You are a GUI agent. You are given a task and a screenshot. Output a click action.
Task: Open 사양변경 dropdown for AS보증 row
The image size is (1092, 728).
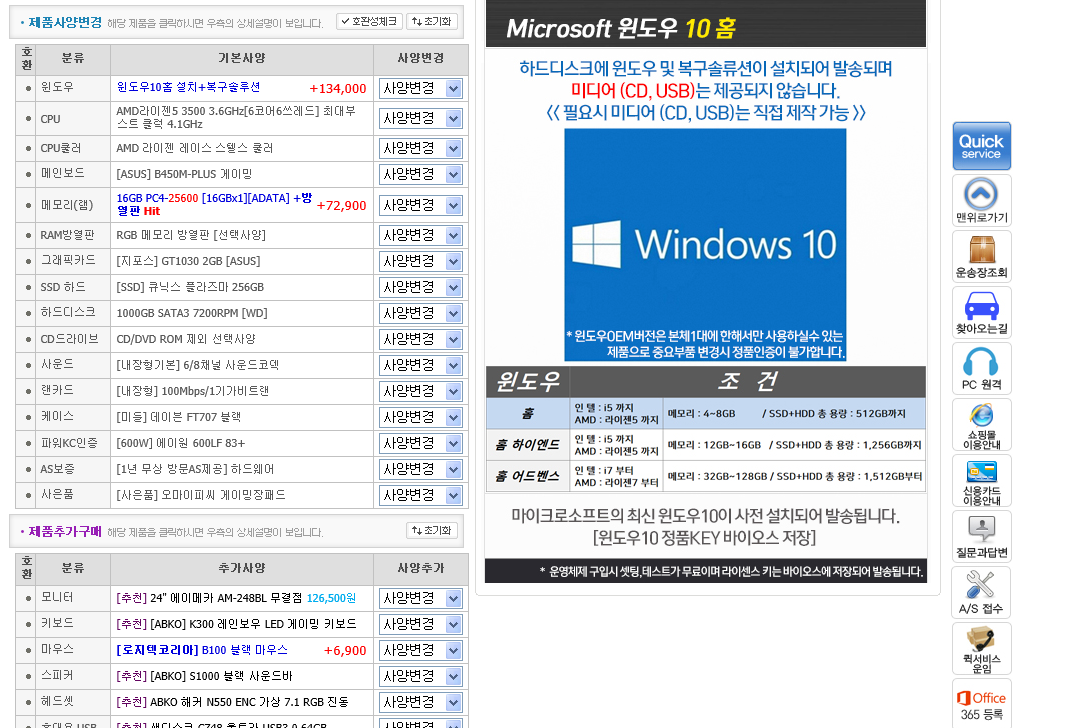click(421, 470)
